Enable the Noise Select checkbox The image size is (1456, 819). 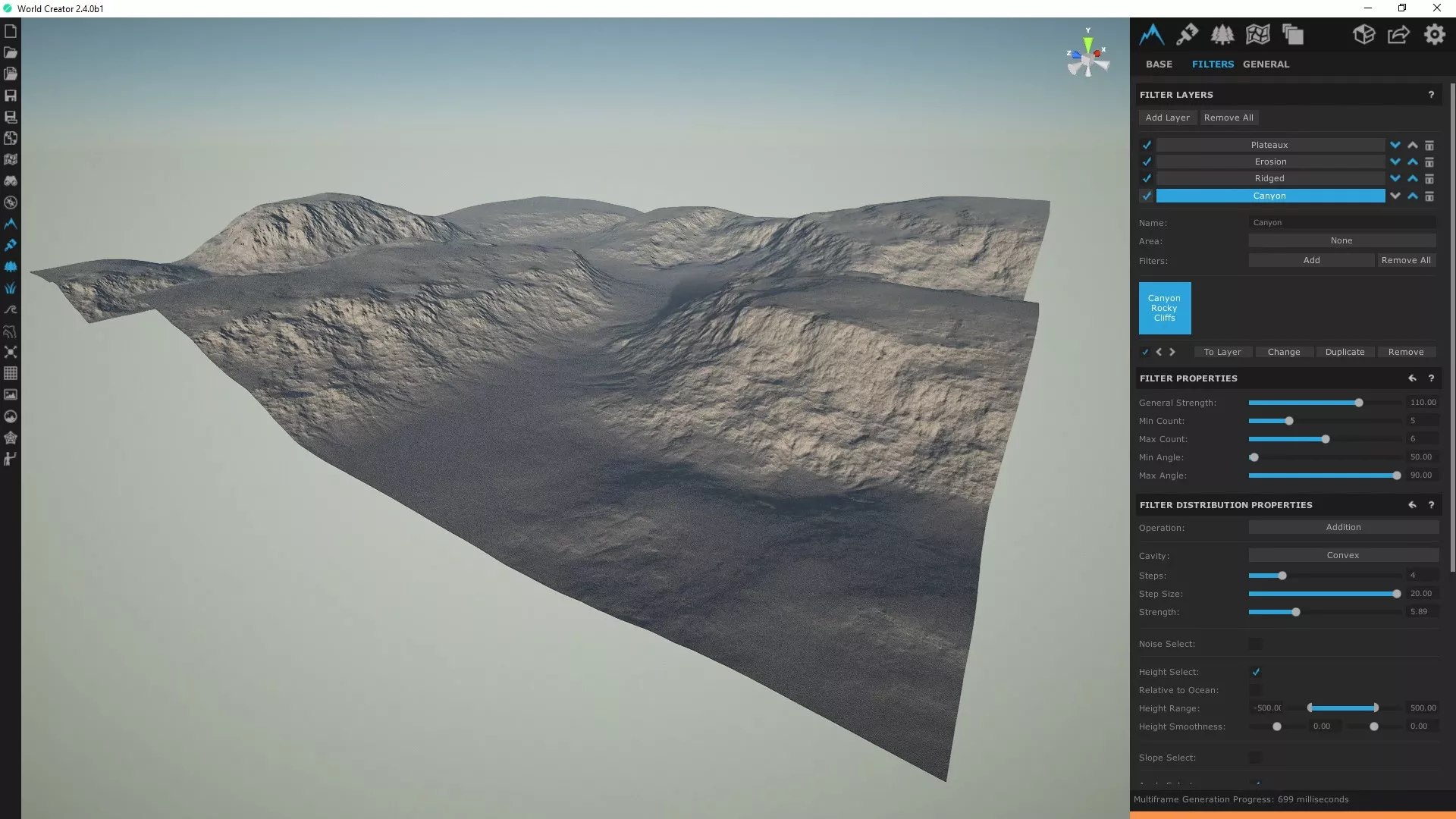click(x=1256, y=644)
